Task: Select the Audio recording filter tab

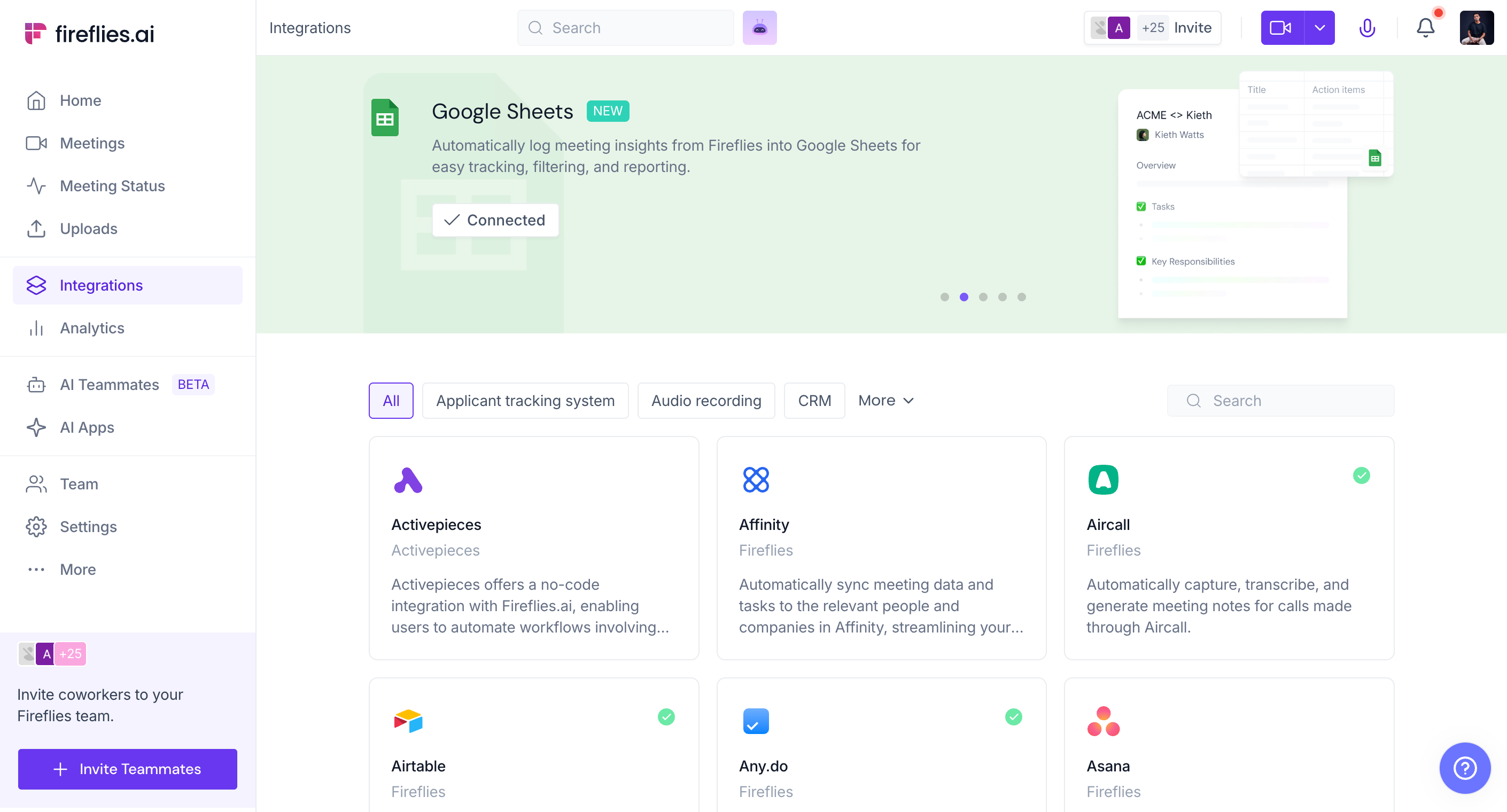Action: click(x=705, y=401)
